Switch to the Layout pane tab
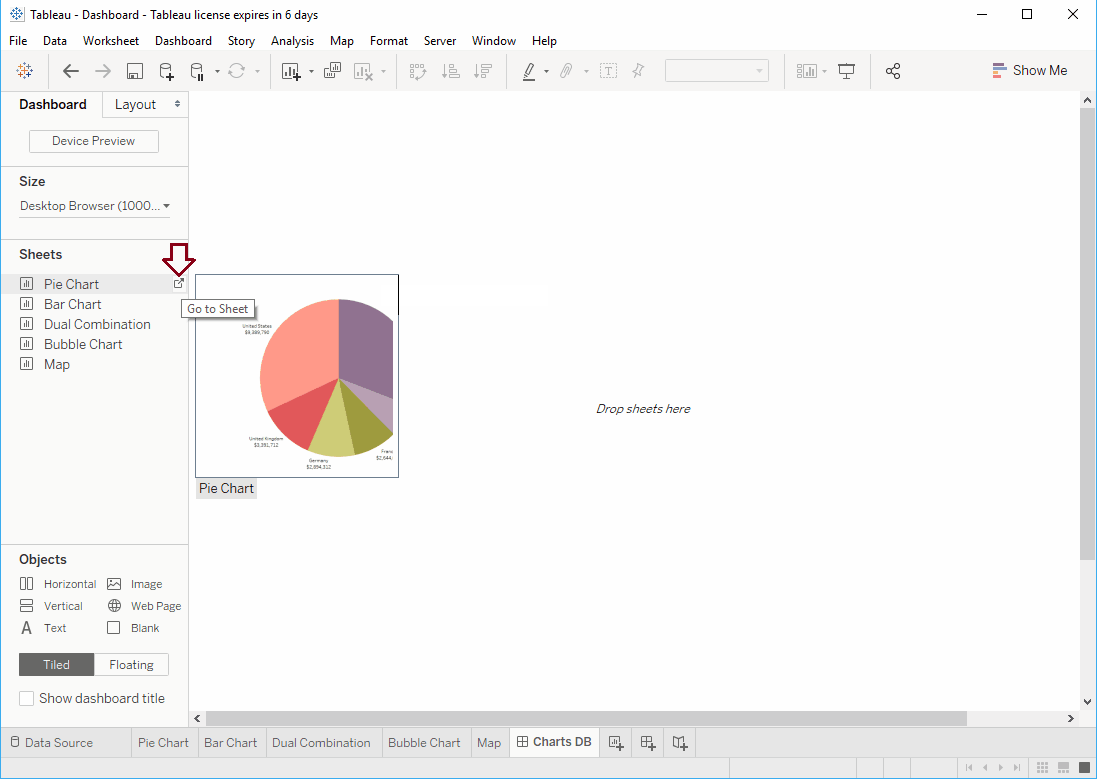Screen dimensions: 1097x779 point(136,104)
